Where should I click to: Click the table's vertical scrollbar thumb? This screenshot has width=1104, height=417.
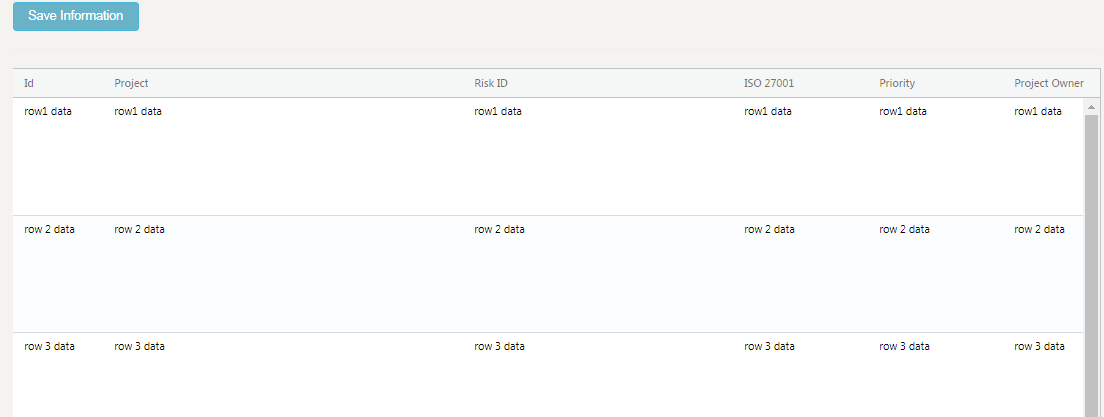1091,260
